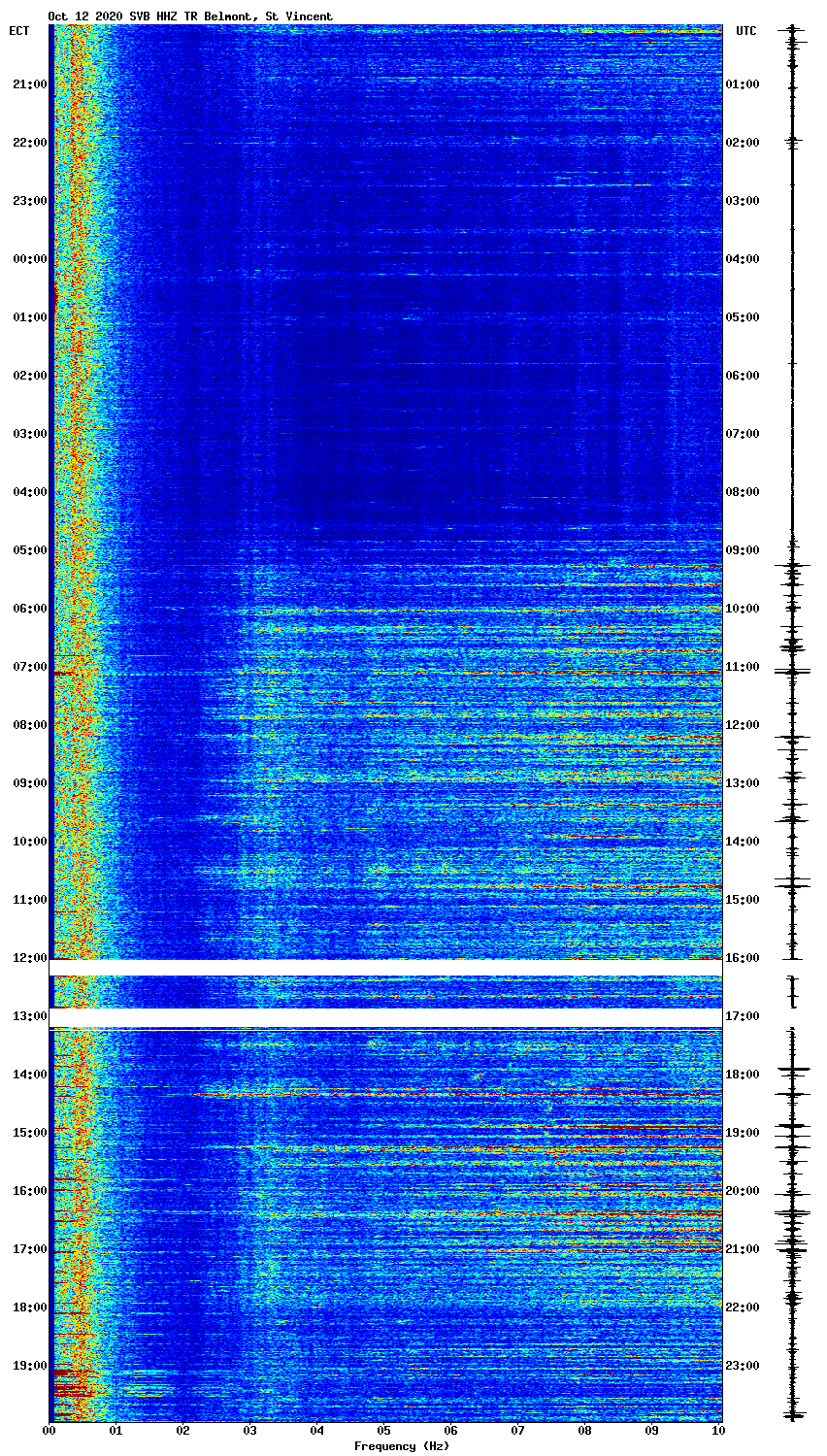This screenshot has width=827, height=1456.
Task: Click the 07 frequency tick label
Action: 517,1431
